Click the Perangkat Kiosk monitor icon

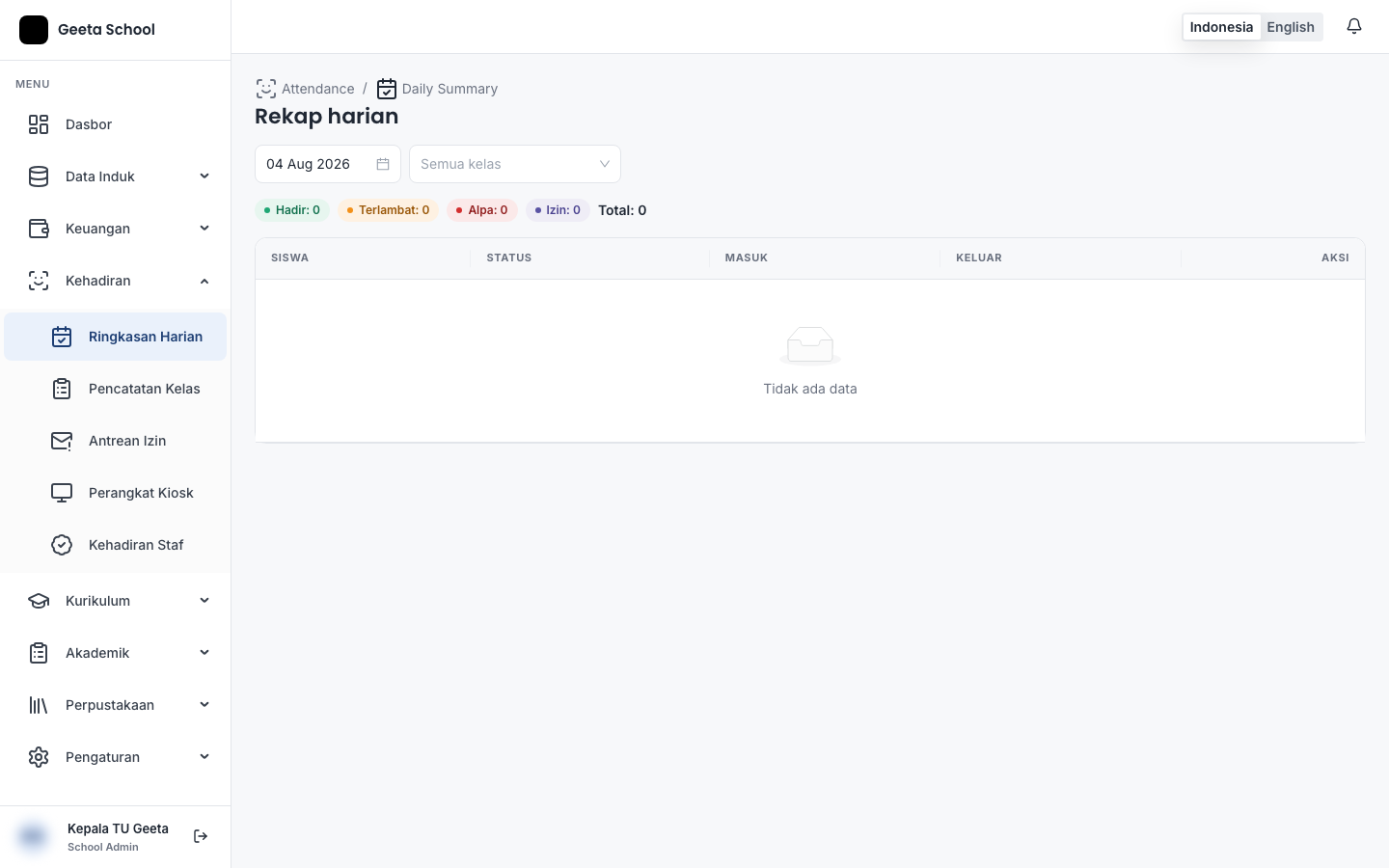62,493
